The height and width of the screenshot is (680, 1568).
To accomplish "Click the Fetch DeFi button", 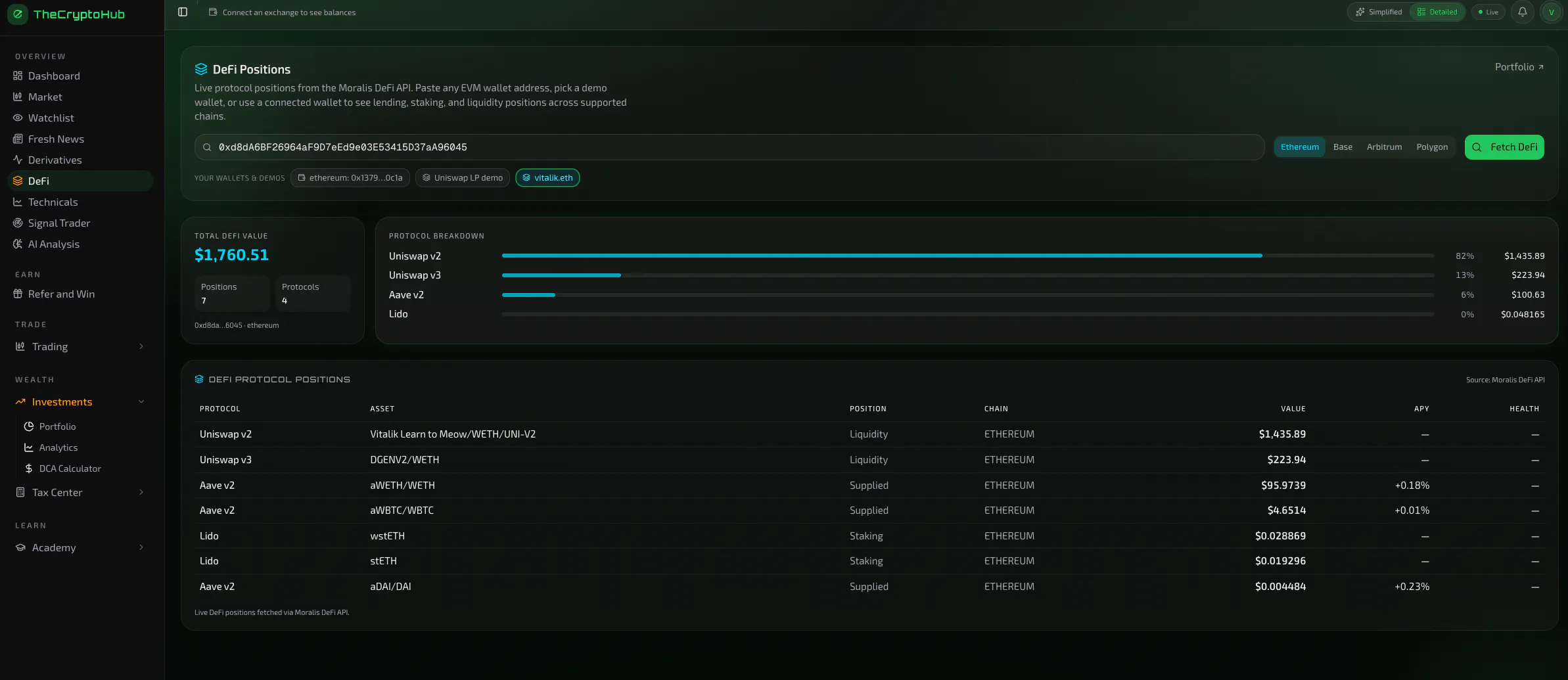I will 1504,147.
